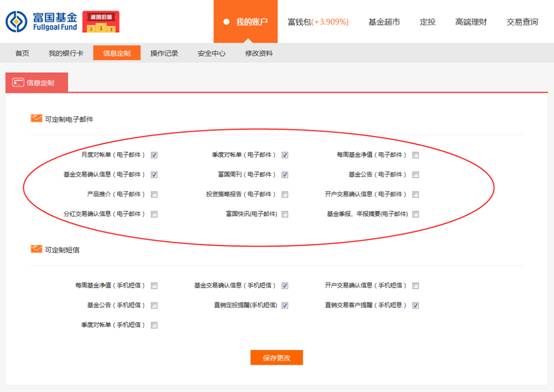Uncheck 季度对账单 email checkbox
This screenshot has height=392, width=554.
coord(285,155)
